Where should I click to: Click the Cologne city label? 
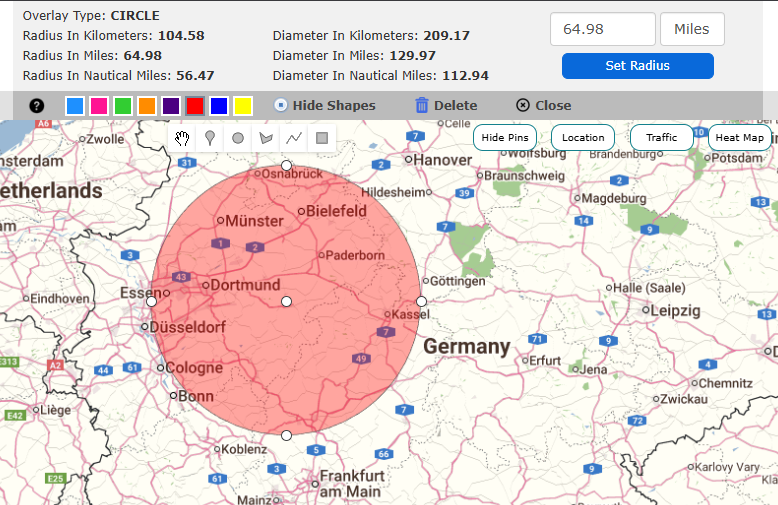(194, 368)
